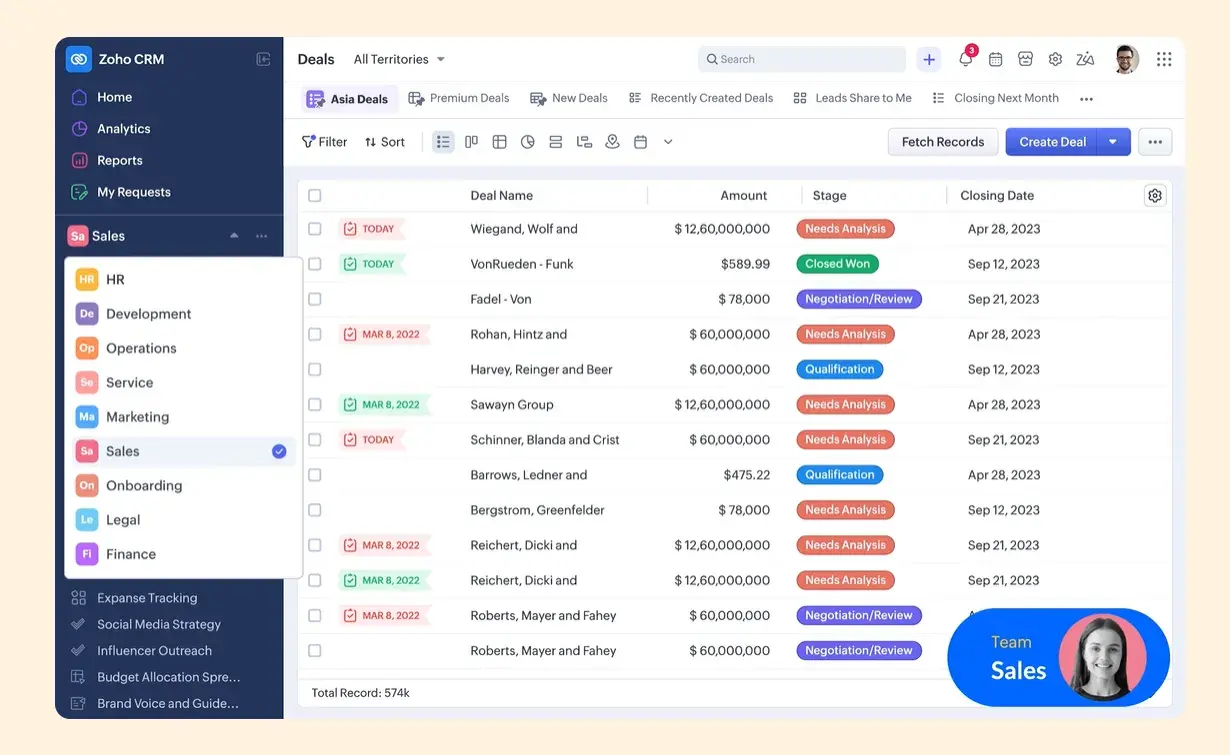Switch to canvas tile view

(556, 142)
